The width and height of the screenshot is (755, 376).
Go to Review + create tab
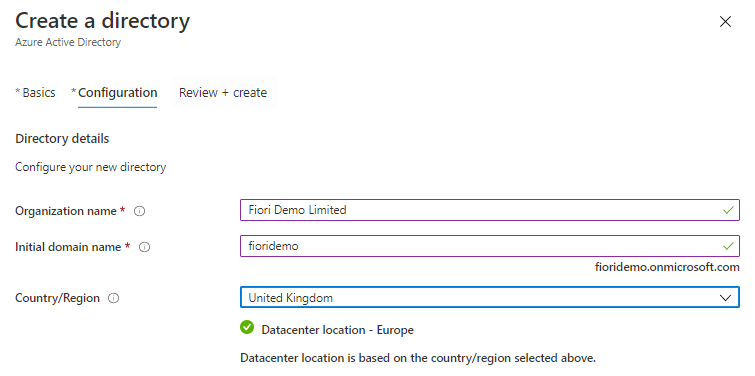coord(223,92)
